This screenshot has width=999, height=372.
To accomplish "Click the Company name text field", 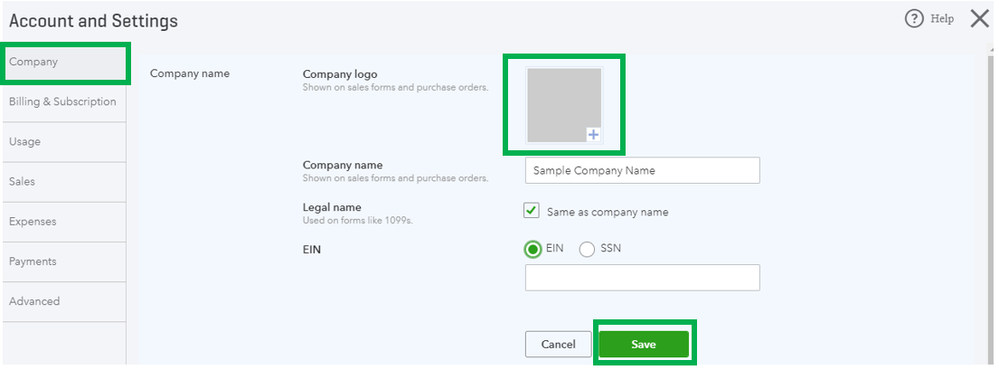I will pos(642,171).
